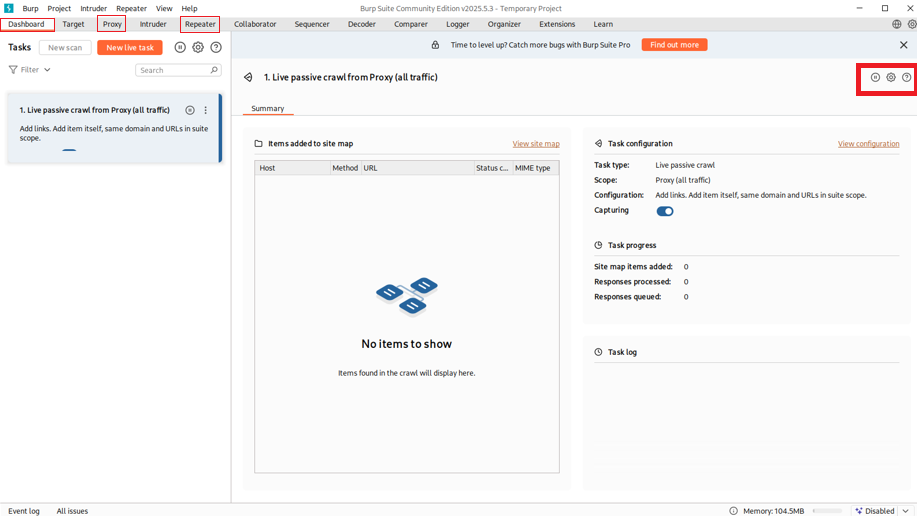This screenshot has width=917, height=520.
Task: Open the View menu
Action: 164,8
